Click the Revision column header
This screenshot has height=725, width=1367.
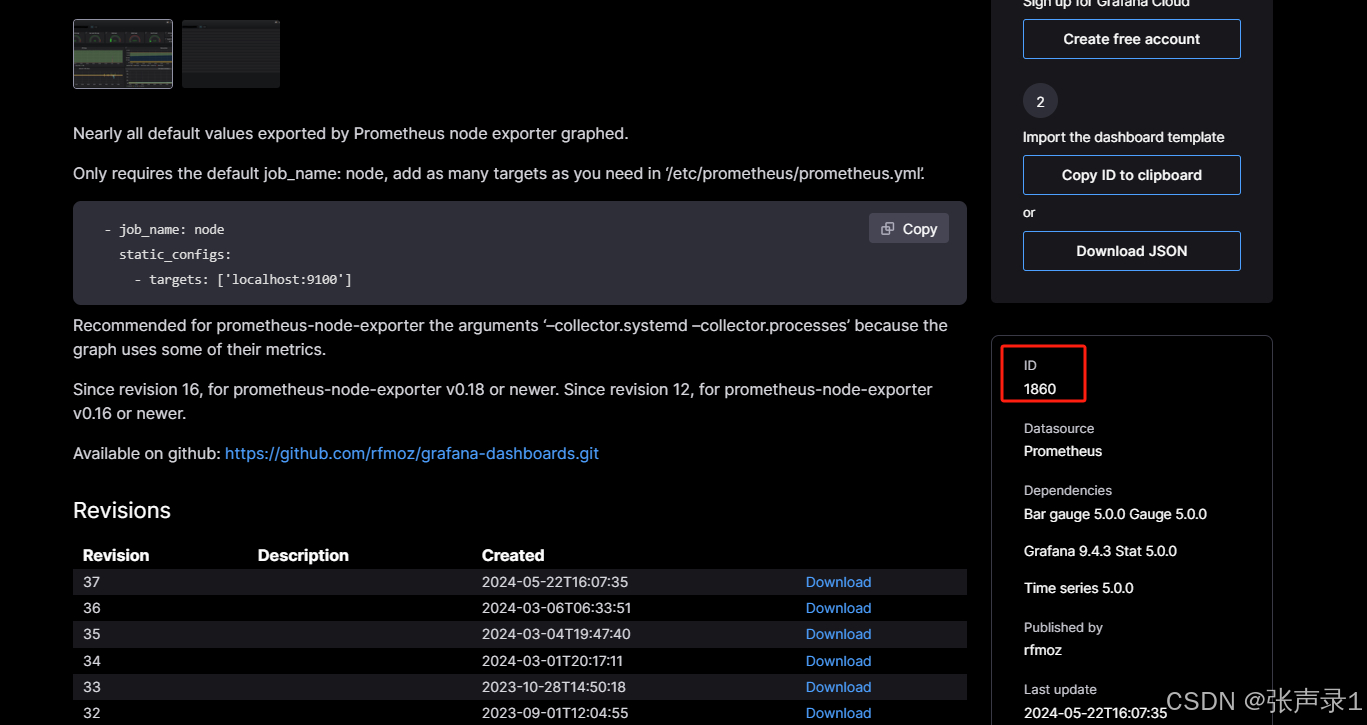pos(116,555)
